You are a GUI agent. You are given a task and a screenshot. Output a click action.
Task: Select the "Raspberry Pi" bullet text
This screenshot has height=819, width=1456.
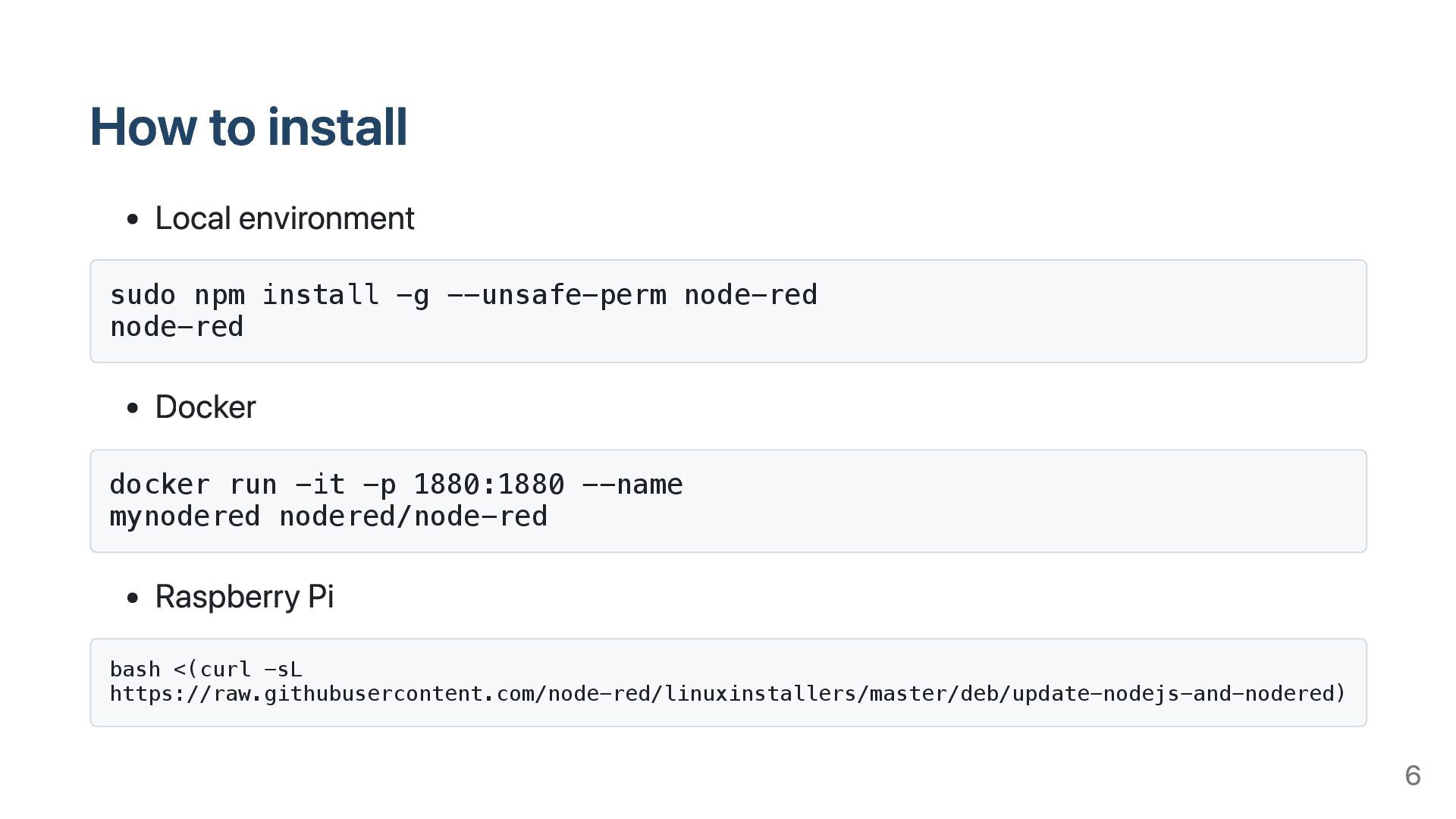point(244,597)
